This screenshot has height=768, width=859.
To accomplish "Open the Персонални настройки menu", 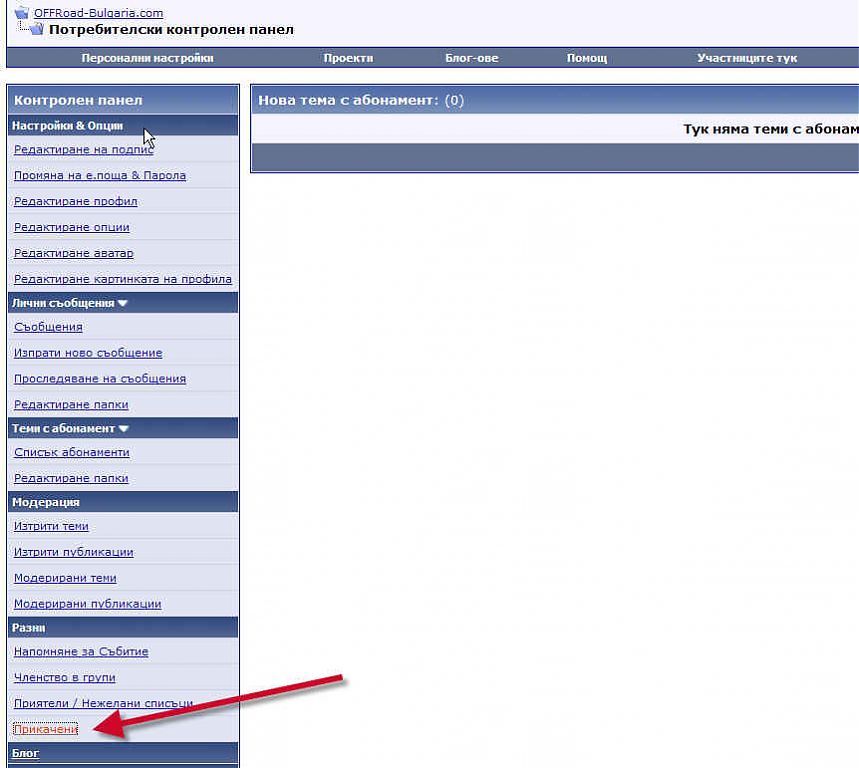I will (147, 58).
